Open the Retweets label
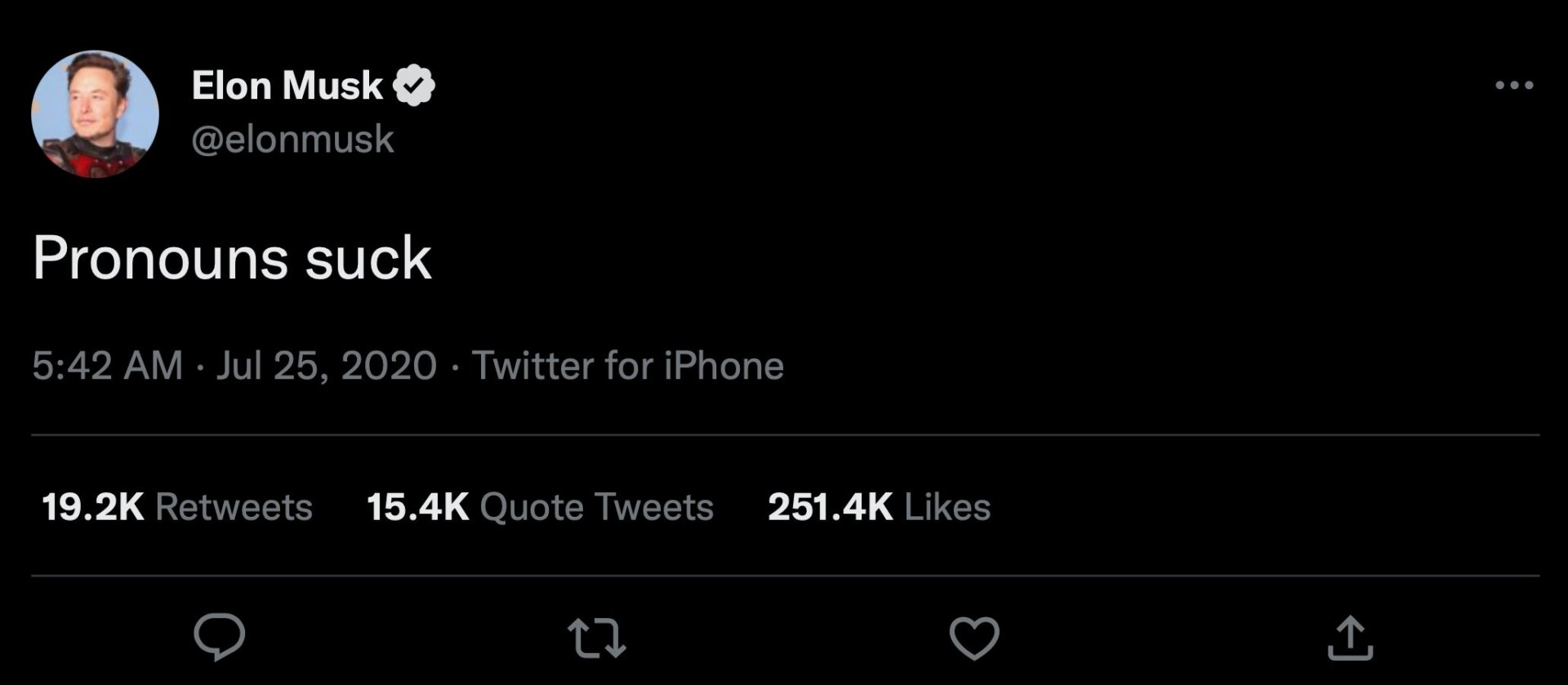Image resolution: width=1568 pixels, height=685 pixels. (234, 507)
